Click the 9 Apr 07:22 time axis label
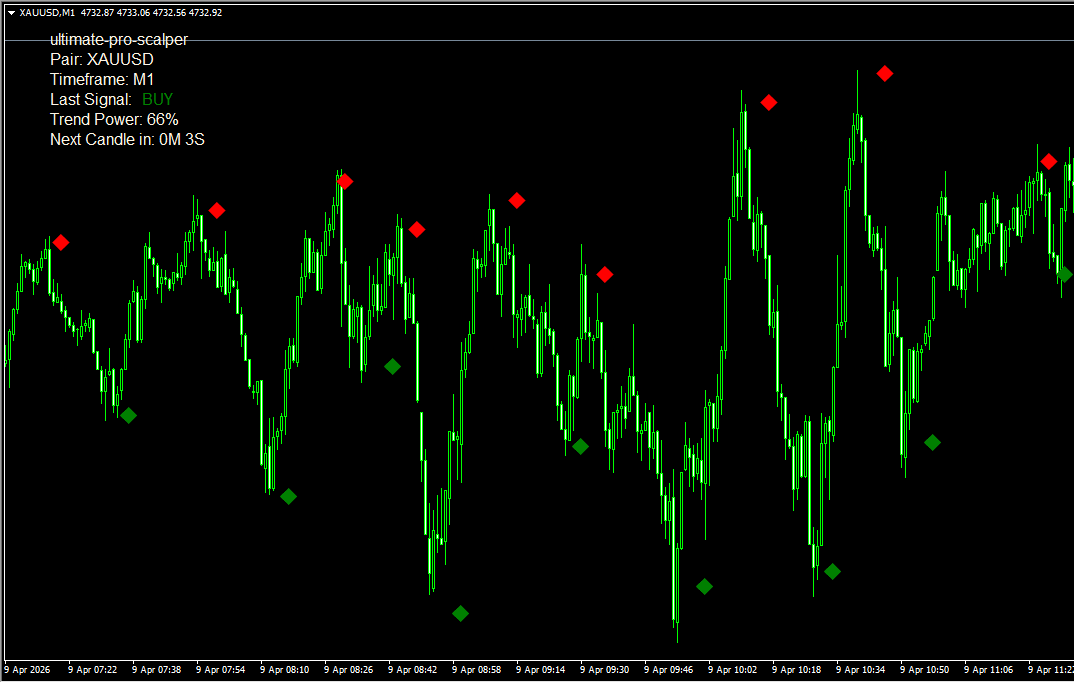 coord(94,669)
